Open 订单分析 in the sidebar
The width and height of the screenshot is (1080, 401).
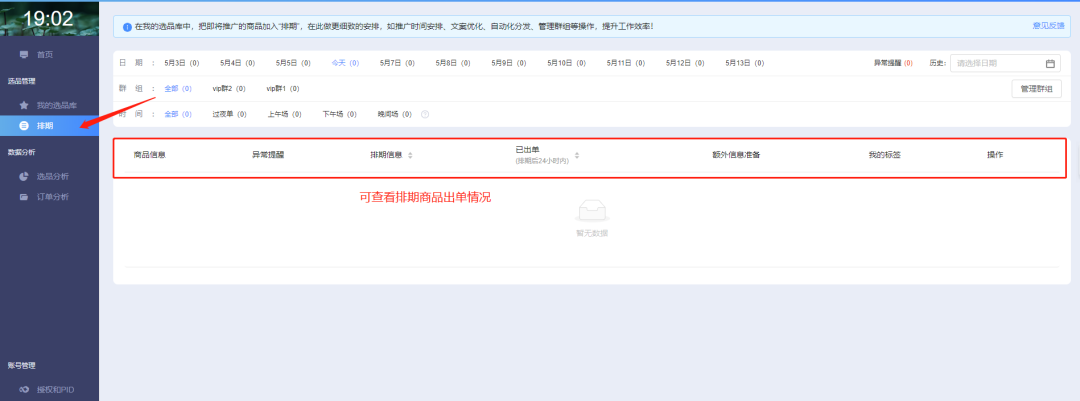[x=50, y=197]
